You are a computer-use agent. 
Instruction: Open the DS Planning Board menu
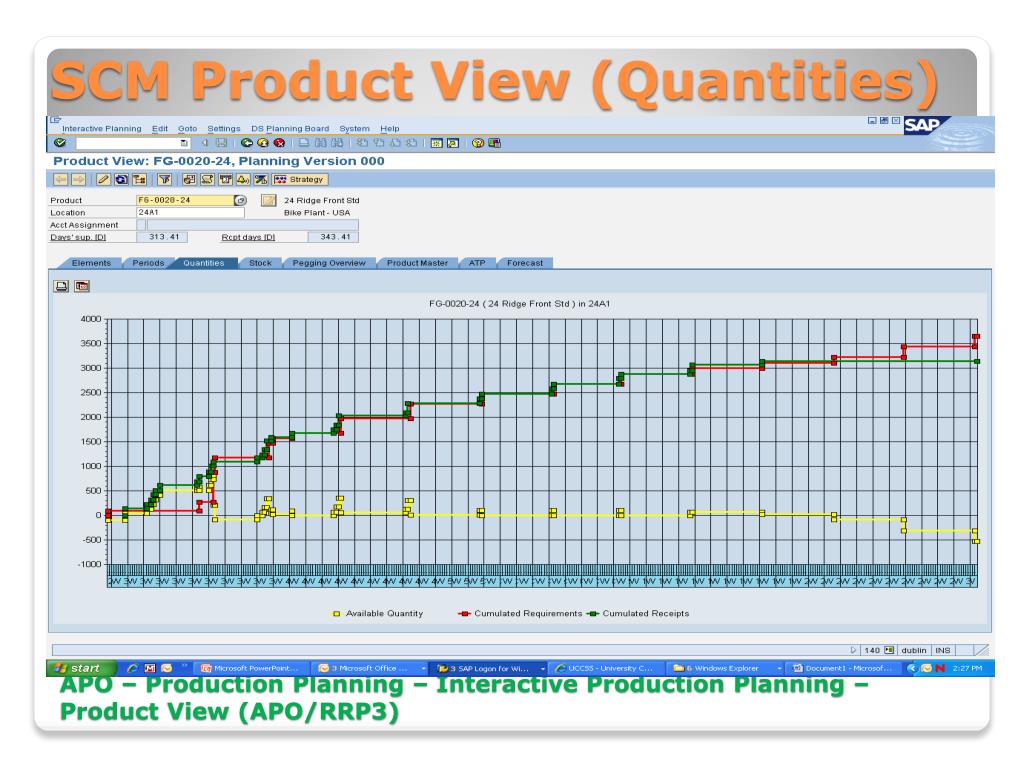coord(290,129)
